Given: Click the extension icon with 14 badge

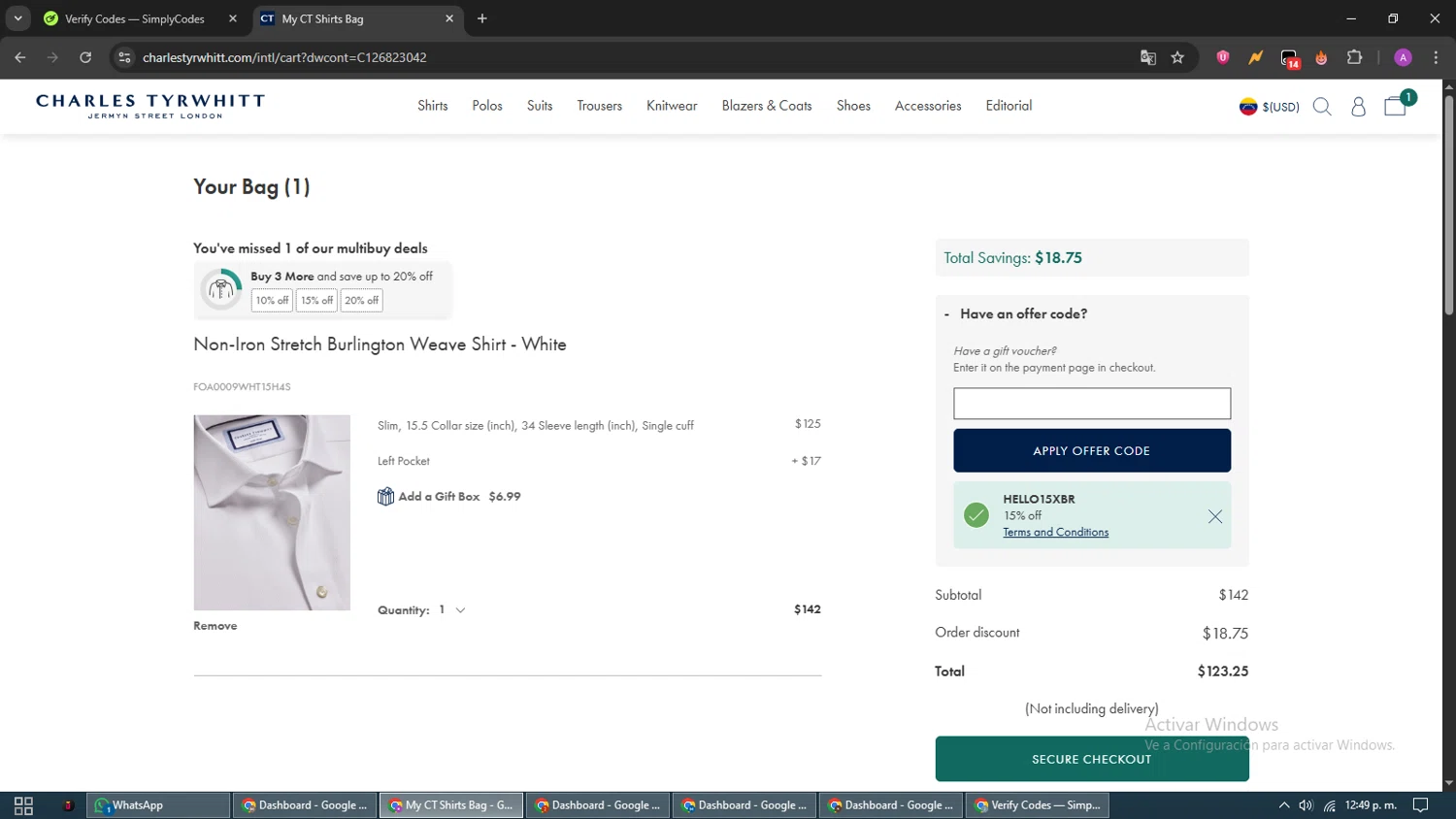Looking at the screenshot, I should pyautogui.click(x=1289, y=58).
